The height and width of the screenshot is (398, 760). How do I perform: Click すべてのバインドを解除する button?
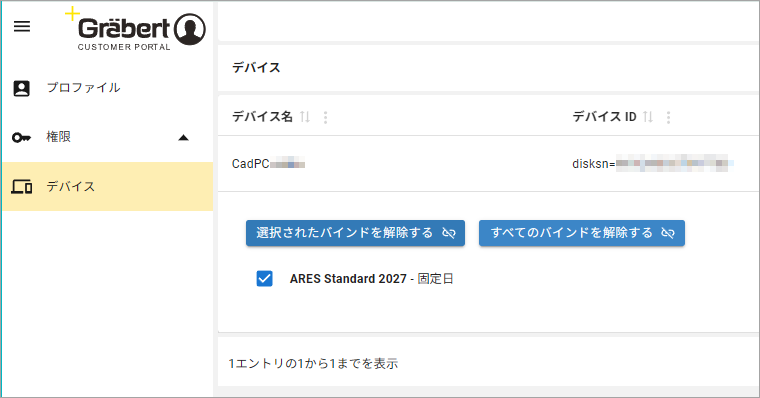(x=582, y=233)
